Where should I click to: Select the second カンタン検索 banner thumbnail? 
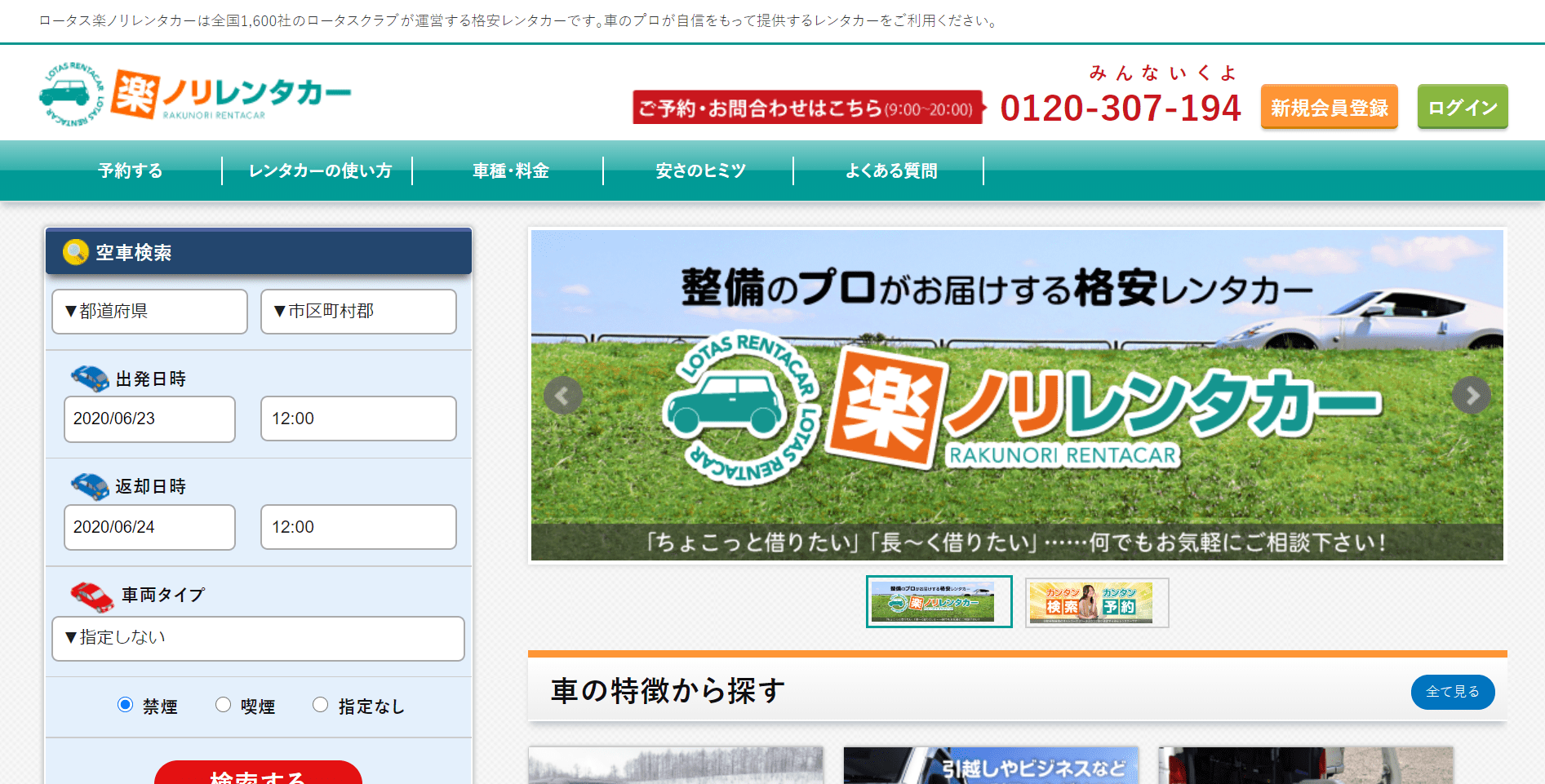[1096, 603]
